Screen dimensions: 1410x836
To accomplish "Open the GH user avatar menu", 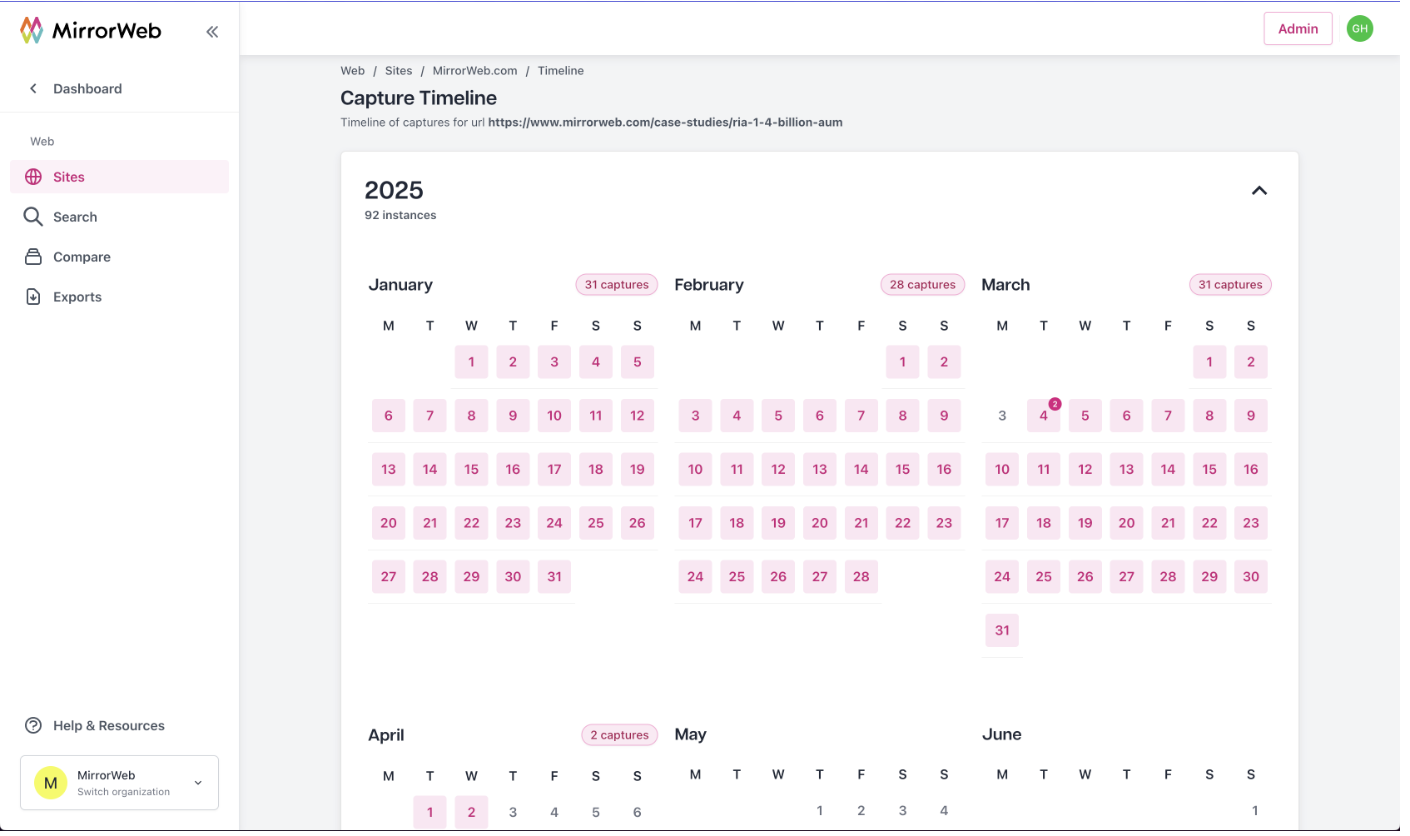I will tap(1359, 29).
